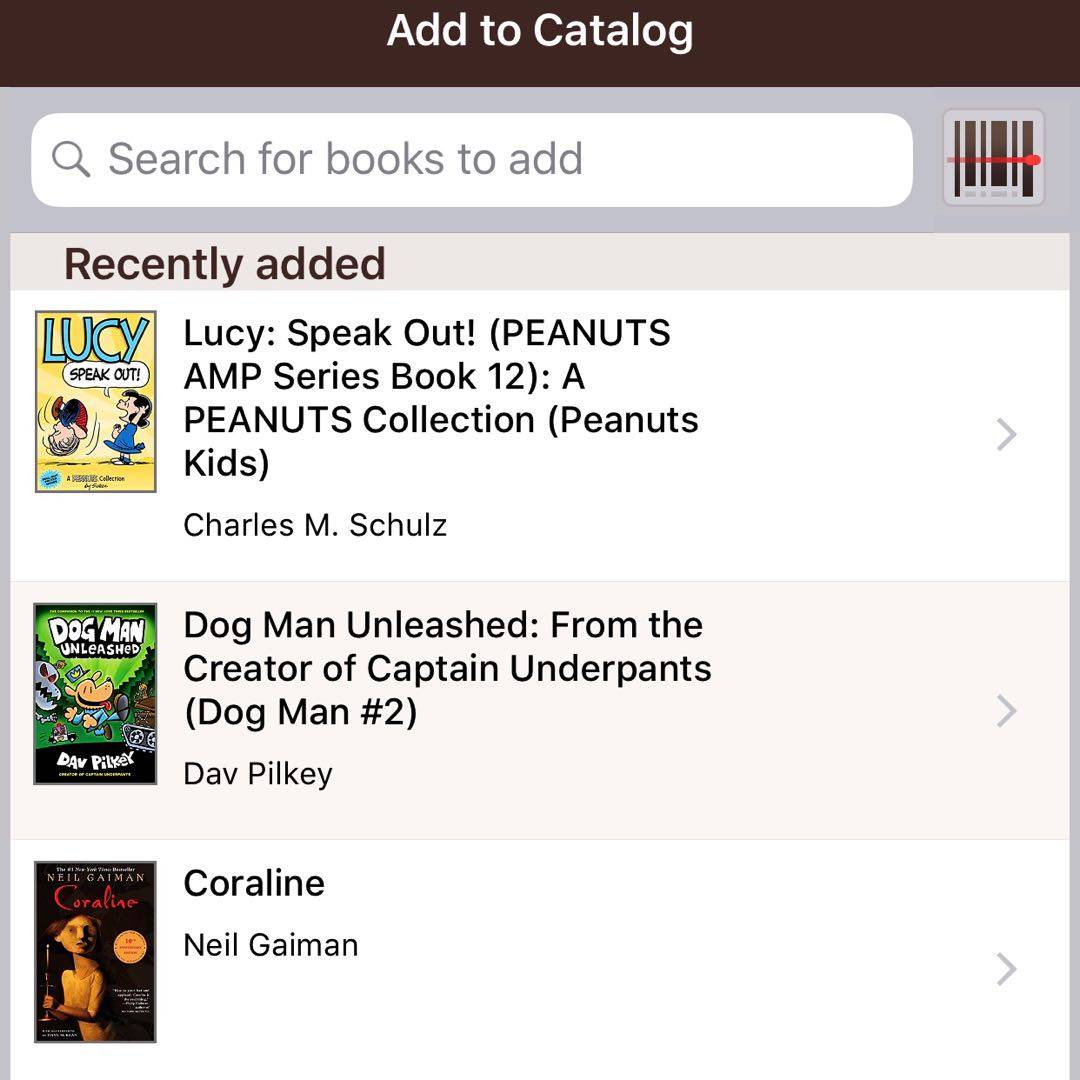The width and height of the screenshot is (1080, 1080).
Task: Click author name Charles M. Schulz
Action: tap(315, 525)
